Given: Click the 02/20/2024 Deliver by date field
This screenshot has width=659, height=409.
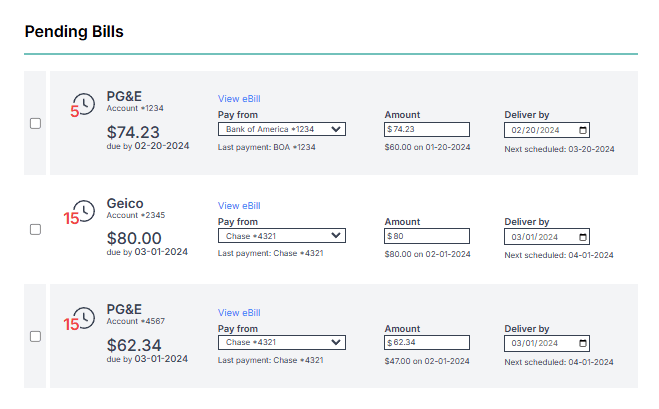Looking at the screenshot, I should coord(540,130).
